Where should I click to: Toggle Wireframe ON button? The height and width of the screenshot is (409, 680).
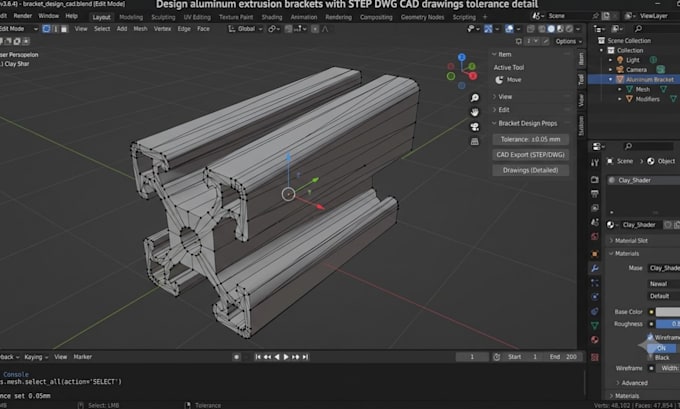[x=661, y=348]
